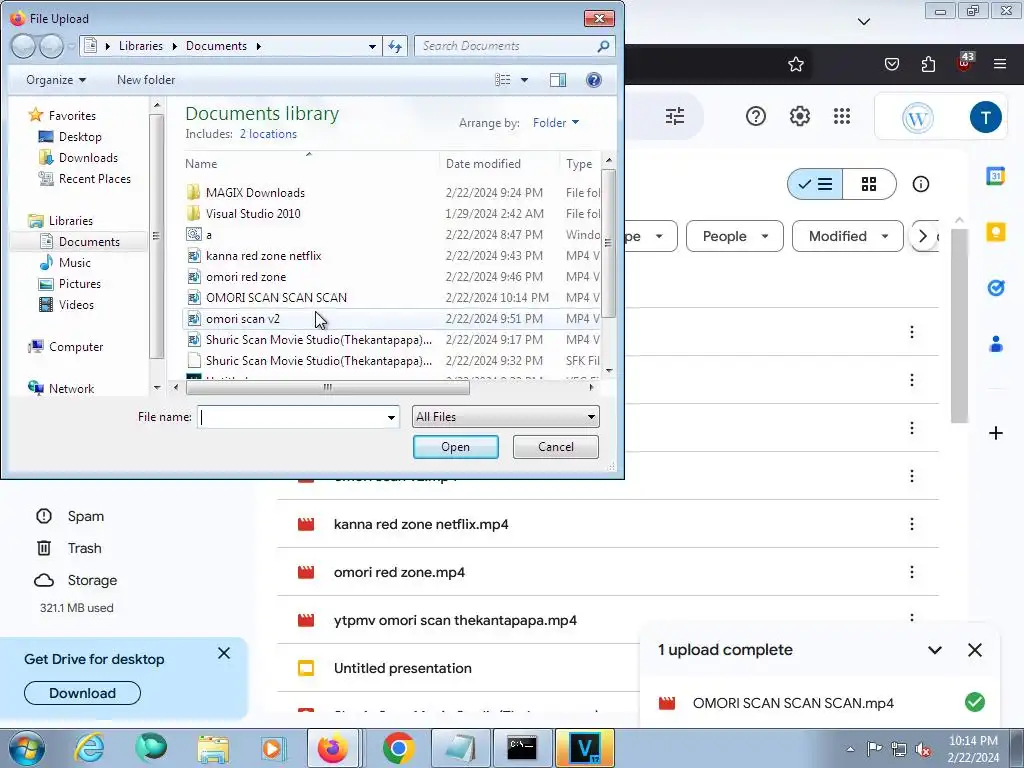This screenshot has height=768, width=1024.
Task: Click the Google account avatar T
Action: click(985, 117)
